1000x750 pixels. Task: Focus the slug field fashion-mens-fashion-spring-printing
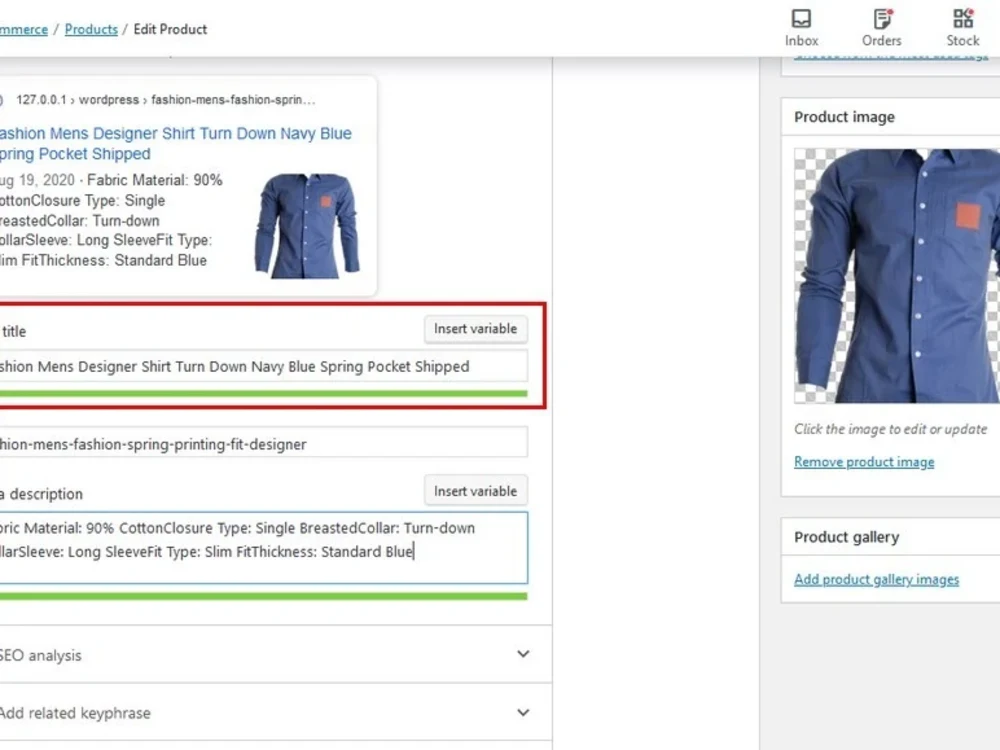[x=263, y=444]
